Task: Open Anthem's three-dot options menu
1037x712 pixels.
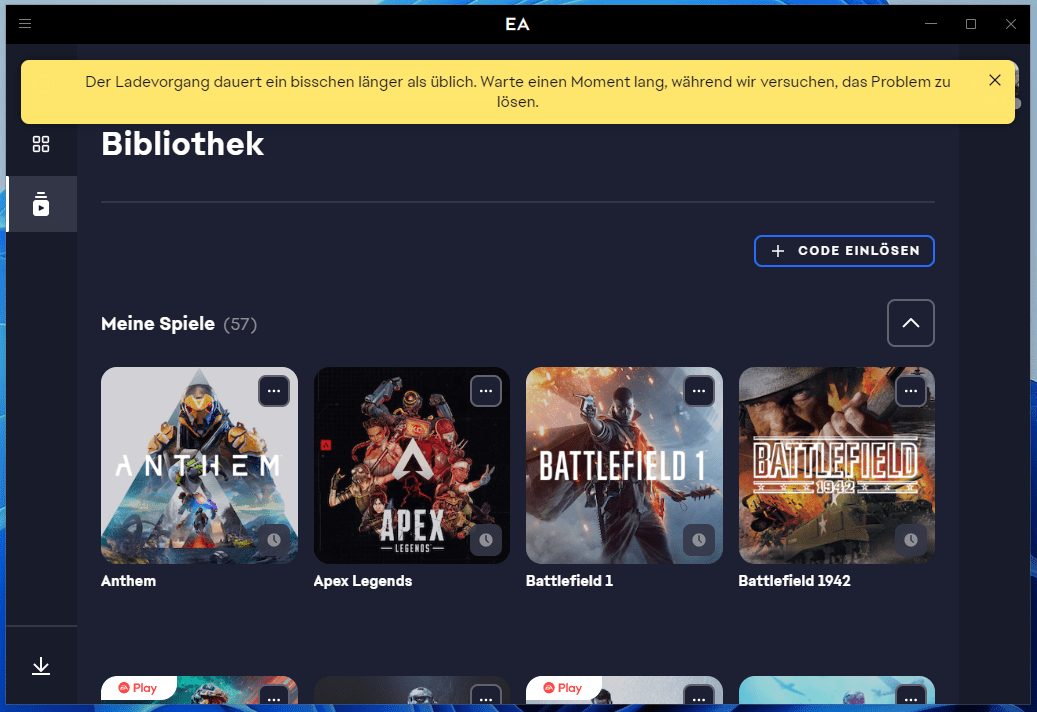Action: [x=274, y=391]
